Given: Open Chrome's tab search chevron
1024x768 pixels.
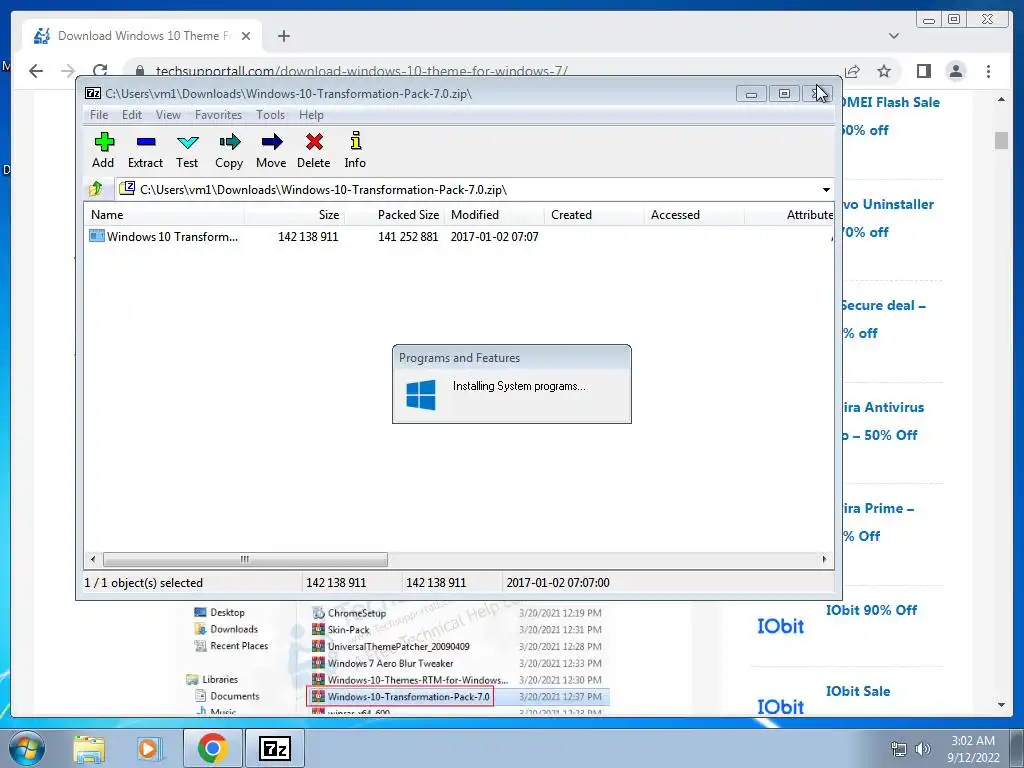Looking at the screenshot, I should click(894, 36).
